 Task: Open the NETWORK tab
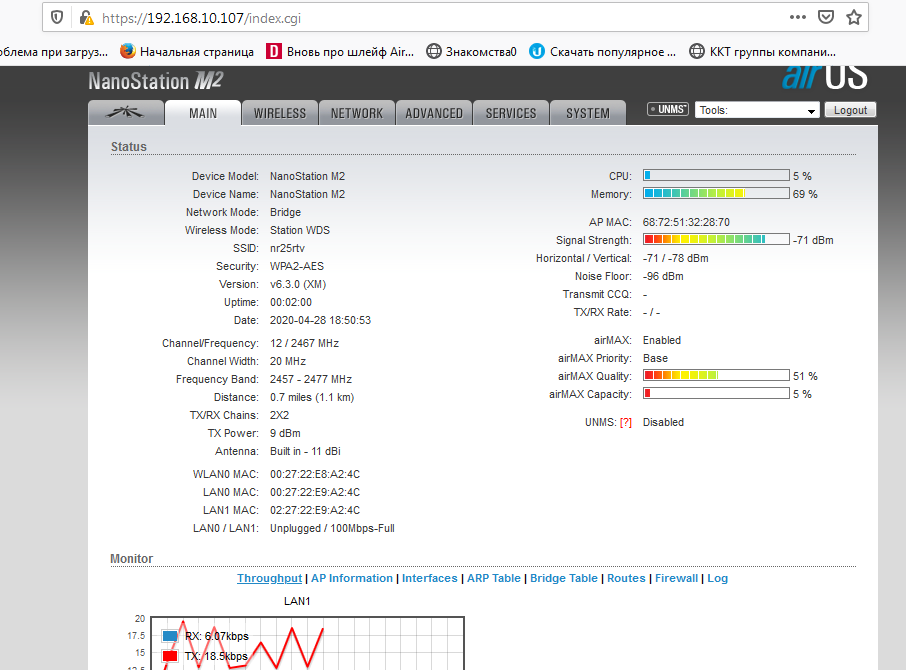tap(357, 113)
